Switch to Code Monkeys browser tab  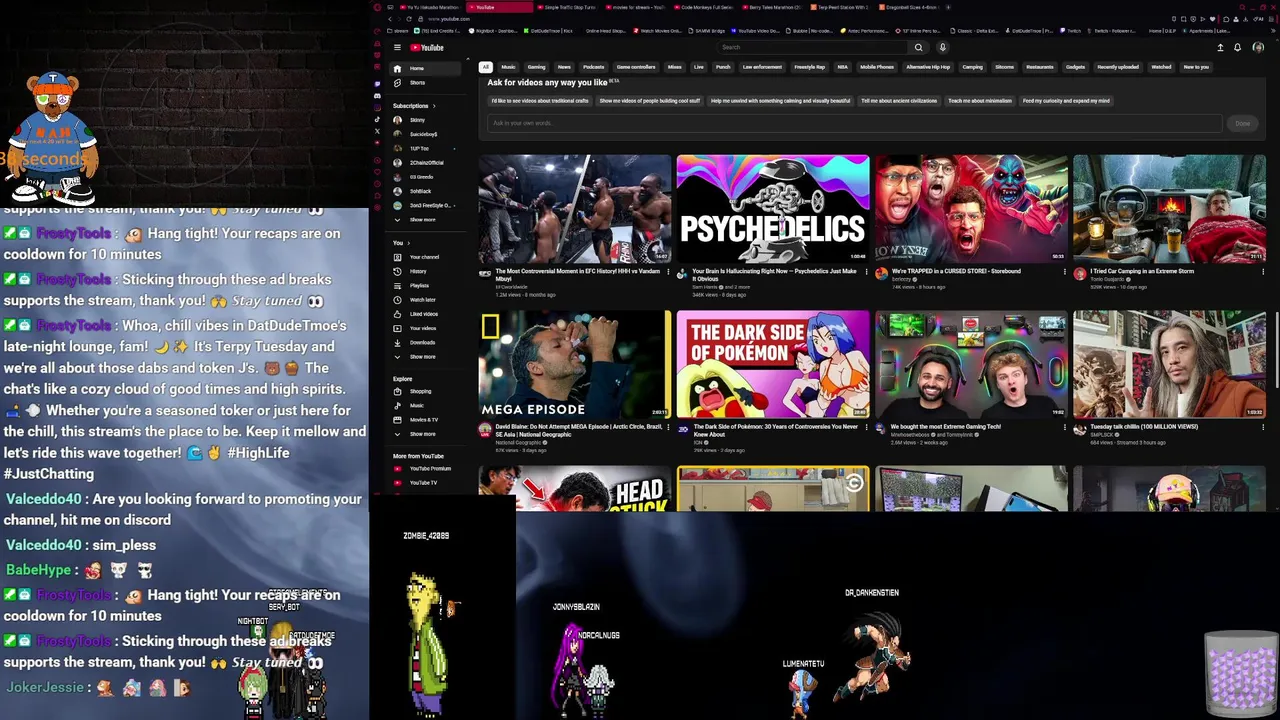(705, 7)
